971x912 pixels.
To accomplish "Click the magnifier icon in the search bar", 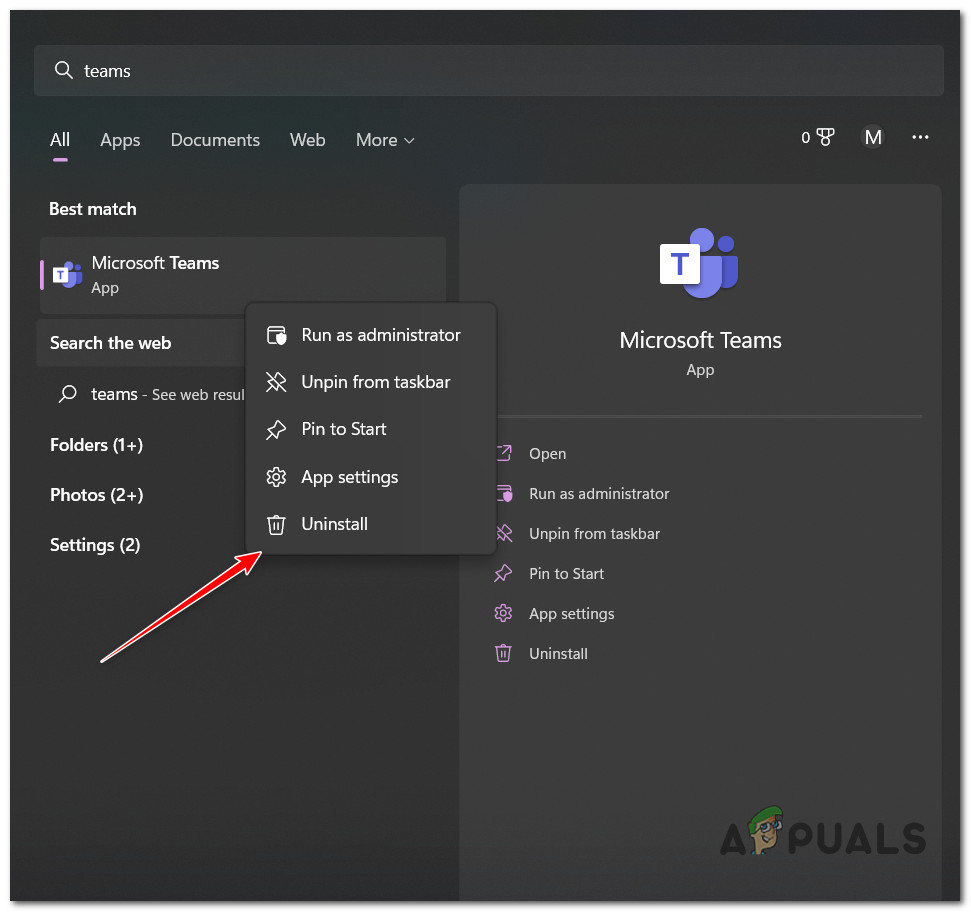I will (x=63, y=70).
